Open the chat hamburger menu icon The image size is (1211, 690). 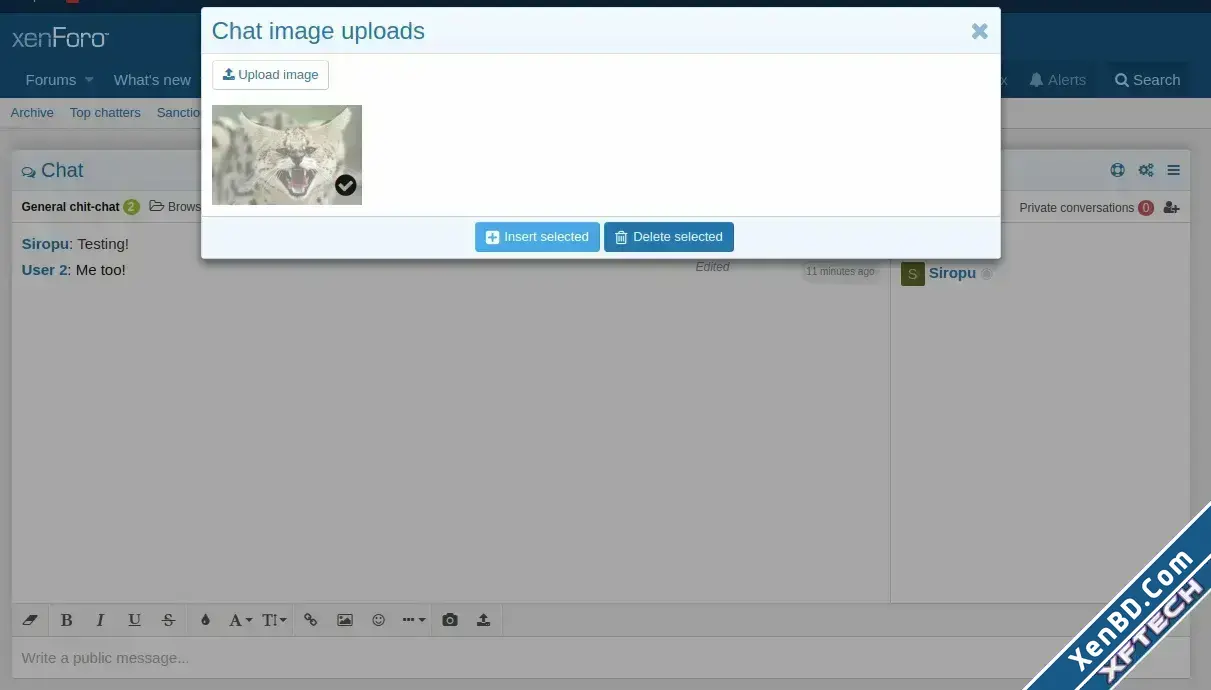click(x=1174, y=170)
